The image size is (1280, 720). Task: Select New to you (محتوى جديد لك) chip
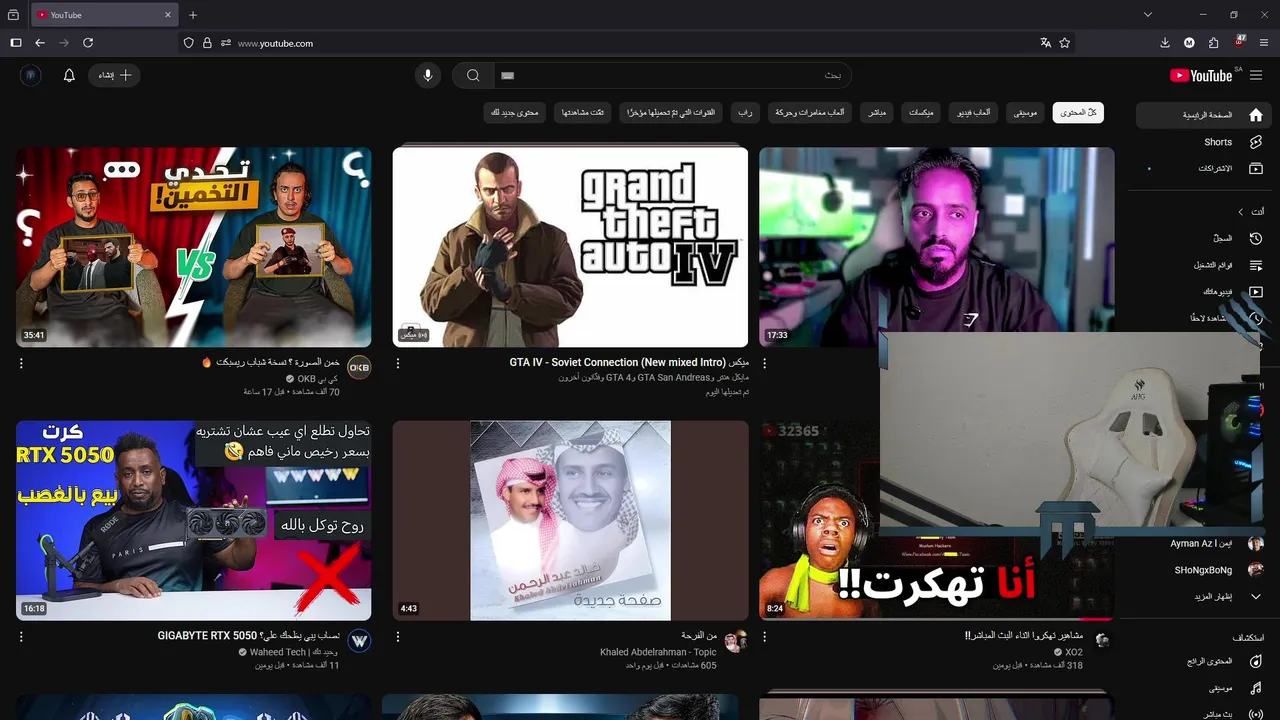click(515, 113)
